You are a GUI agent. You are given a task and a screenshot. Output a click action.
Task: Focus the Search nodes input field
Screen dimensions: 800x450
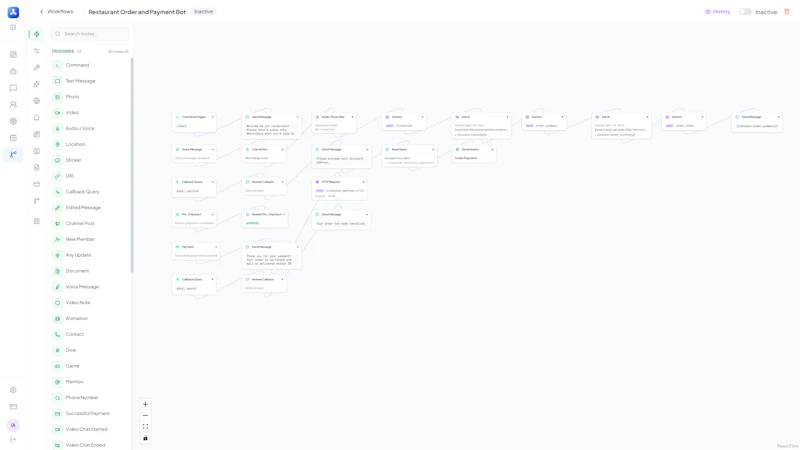pos(90,34)
